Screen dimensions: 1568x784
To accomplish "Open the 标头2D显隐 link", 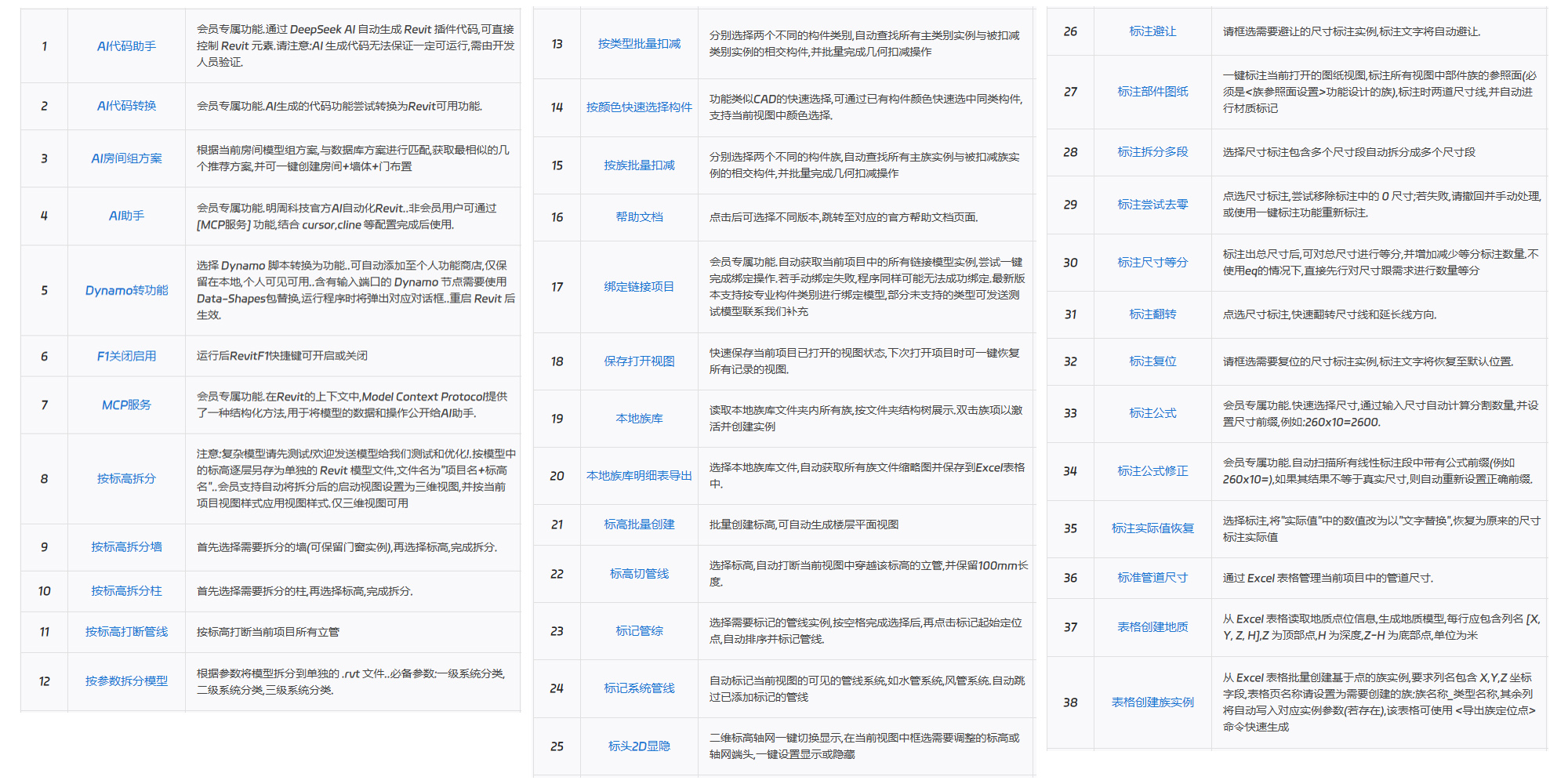I will point(639,746).
